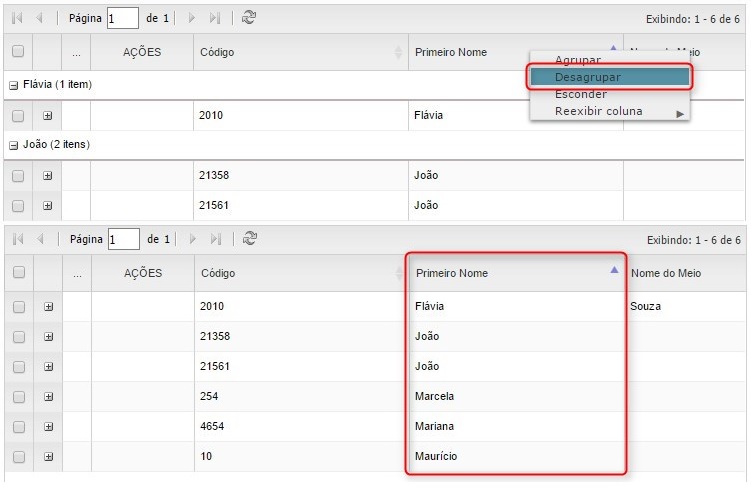Choose Esconder from the context menu

(581, 94)
